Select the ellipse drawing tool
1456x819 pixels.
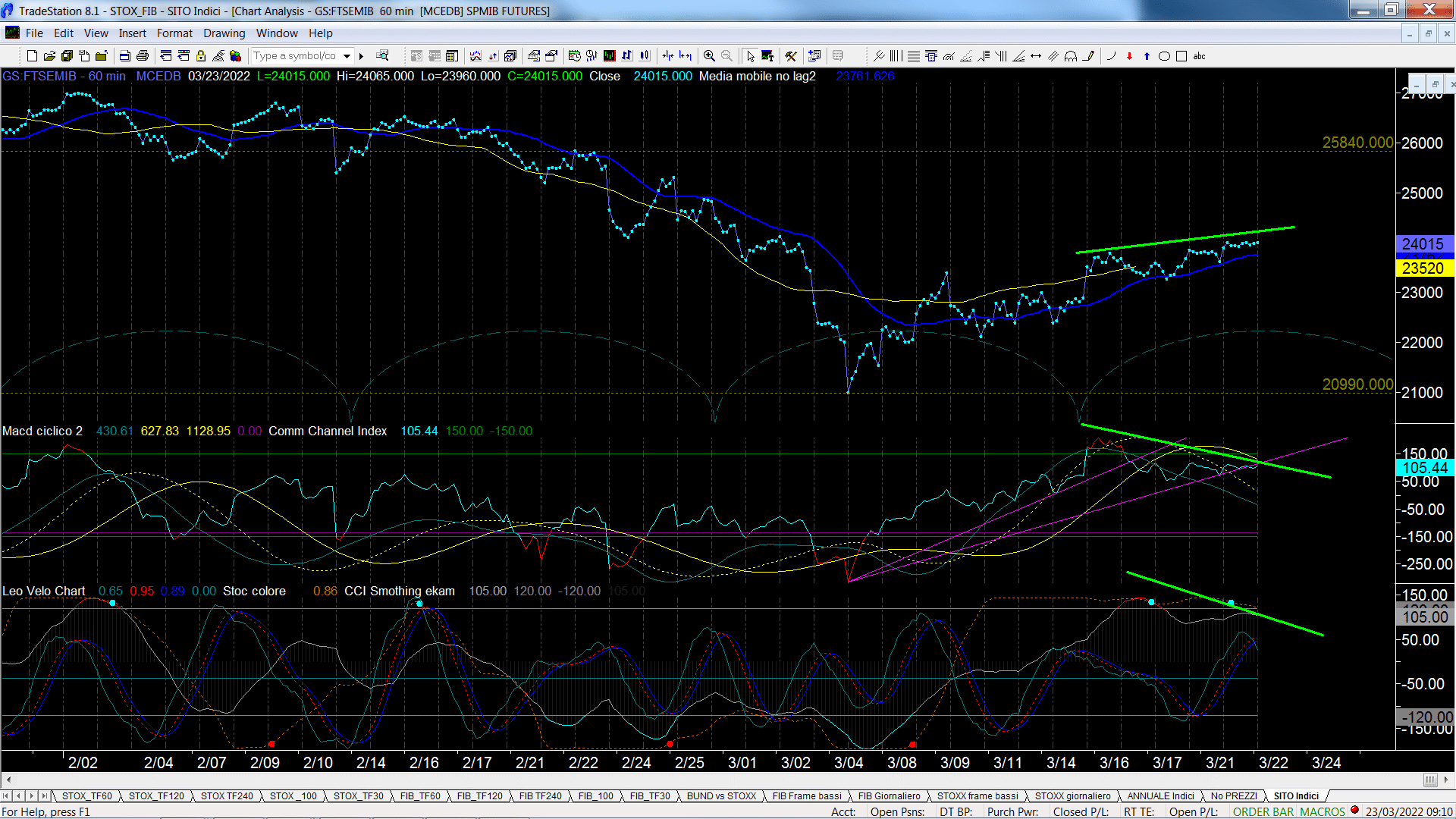pos(1164,56)
